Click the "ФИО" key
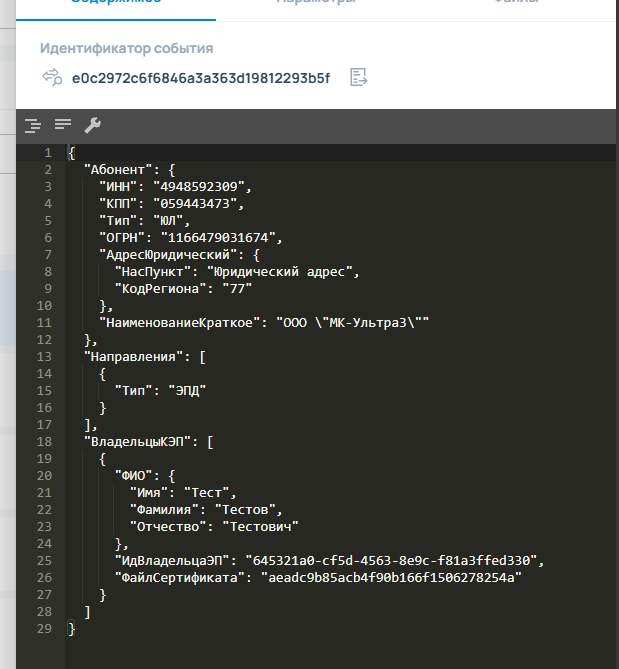Viewport: 619px width, 669px height. coord(134,476)
